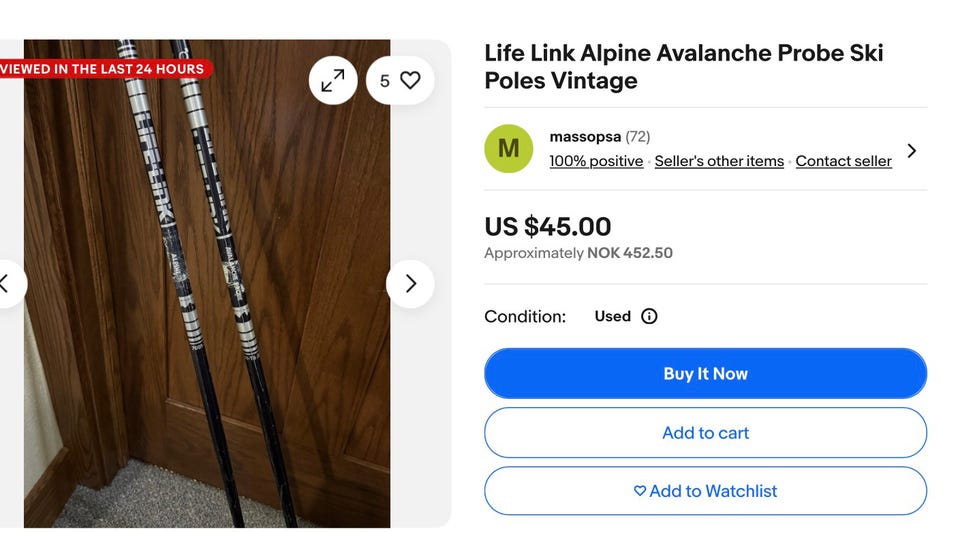Add the listing to Watchlist
Image resolution: width=960 pixels, height=533 pixels.
pos(705,491)
